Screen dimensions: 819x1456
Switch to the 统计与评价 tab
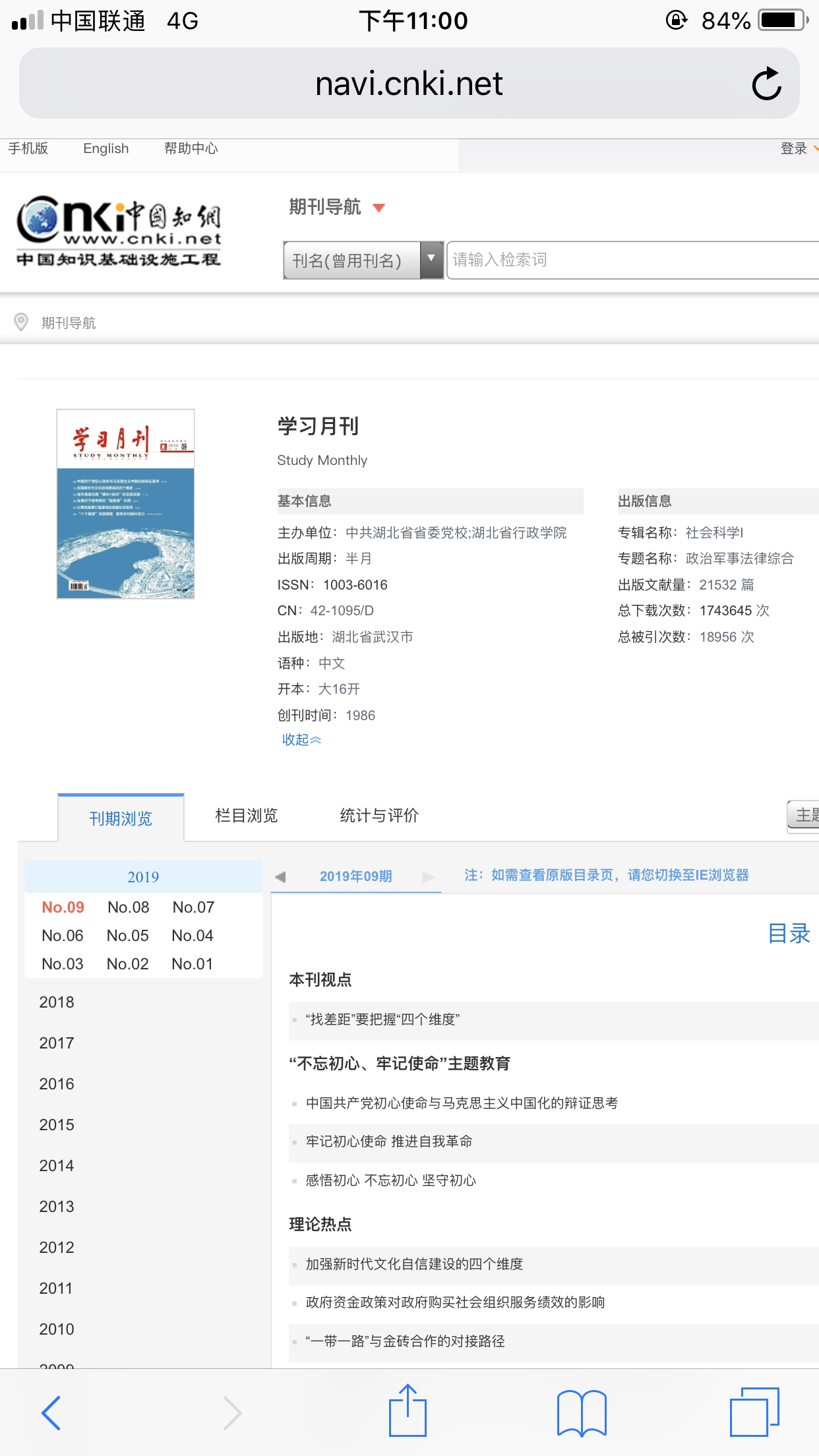(x=379, y=816)
